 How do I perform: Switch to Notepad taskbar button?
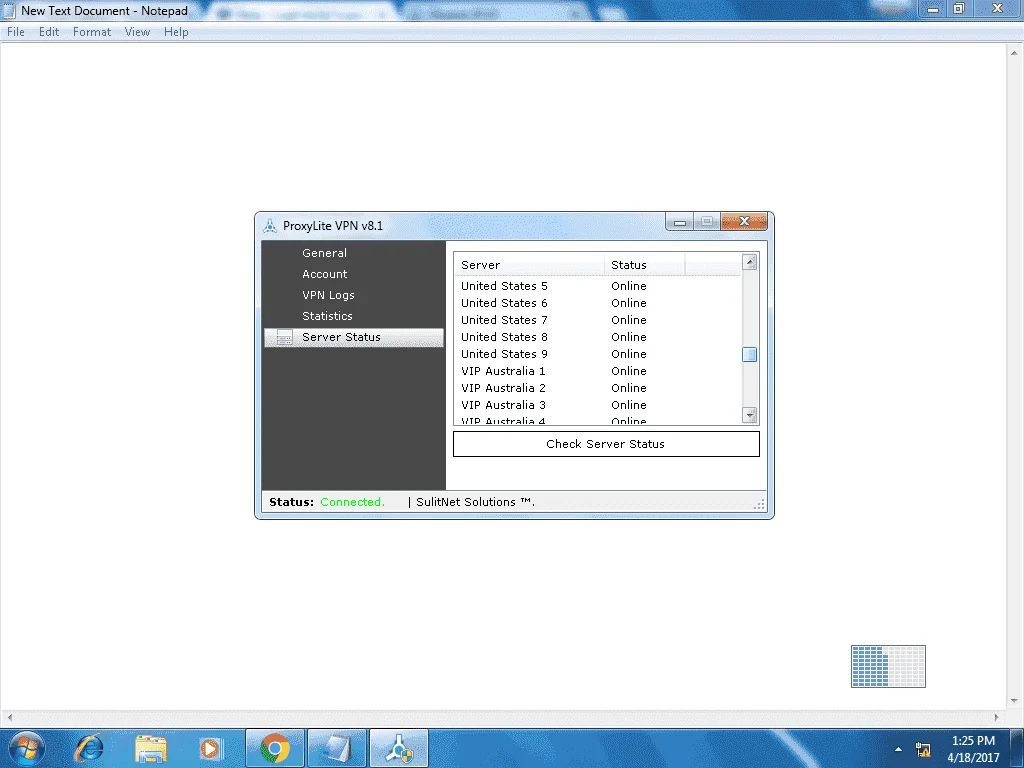point(337,748)
